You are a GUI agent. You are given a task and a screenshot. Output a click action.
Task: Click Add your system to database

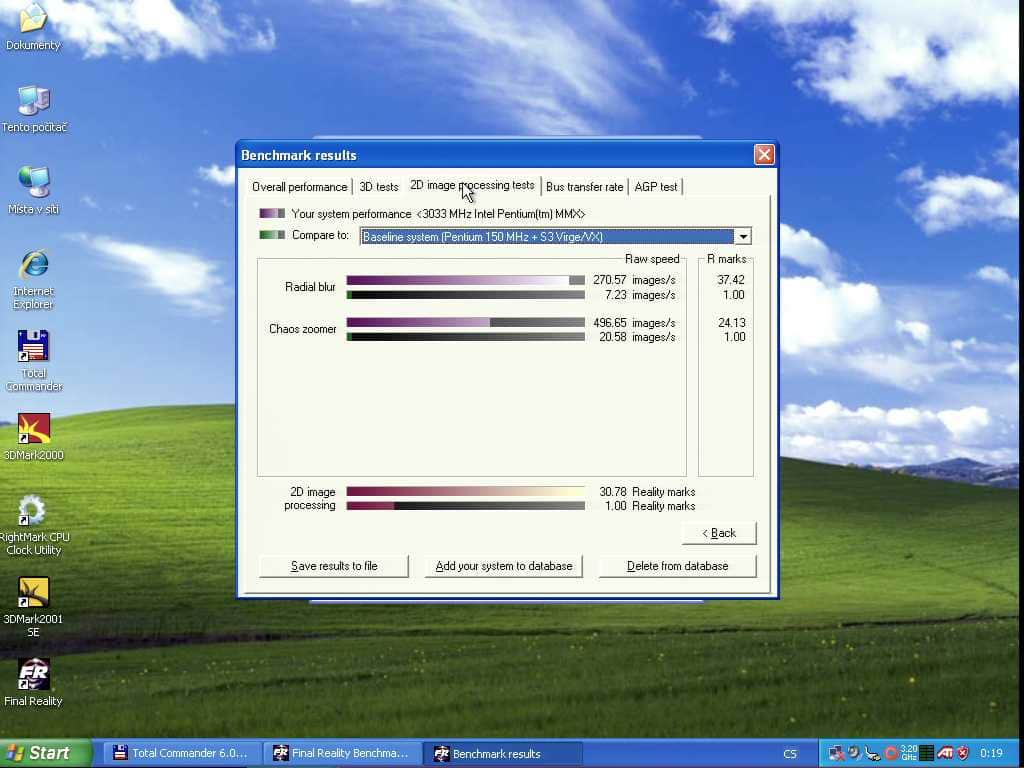pyautogui.click(x=504, y=566)
